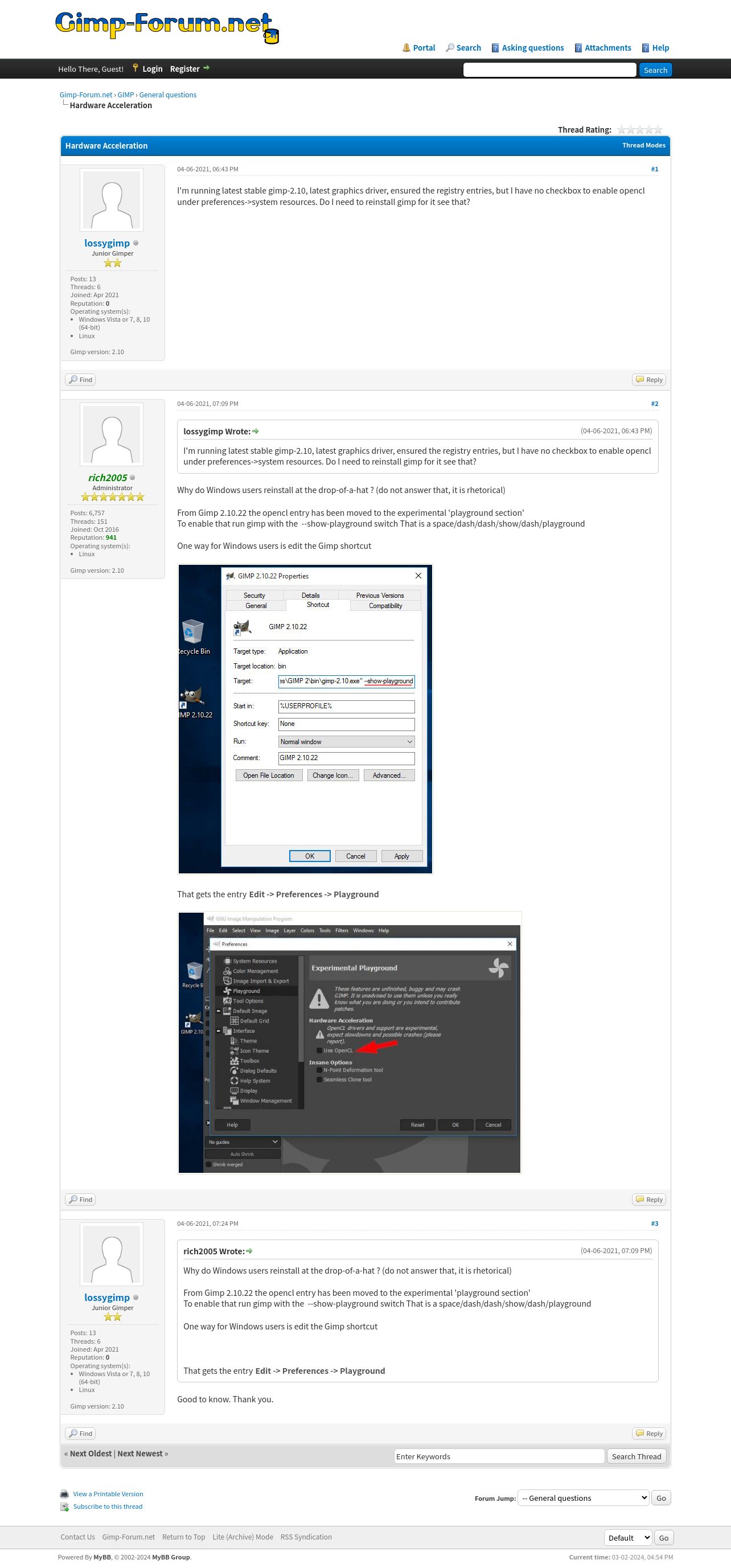Open GIMP Properties shortcut screenshot
This screenshot has width=731, height=1568.
(305, 719)
